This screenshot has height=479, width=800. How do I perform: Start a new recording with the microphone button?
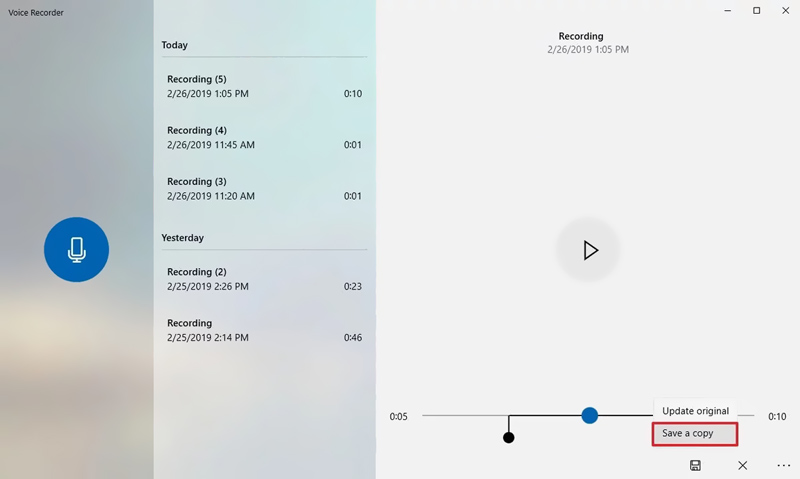click(76, 249)
